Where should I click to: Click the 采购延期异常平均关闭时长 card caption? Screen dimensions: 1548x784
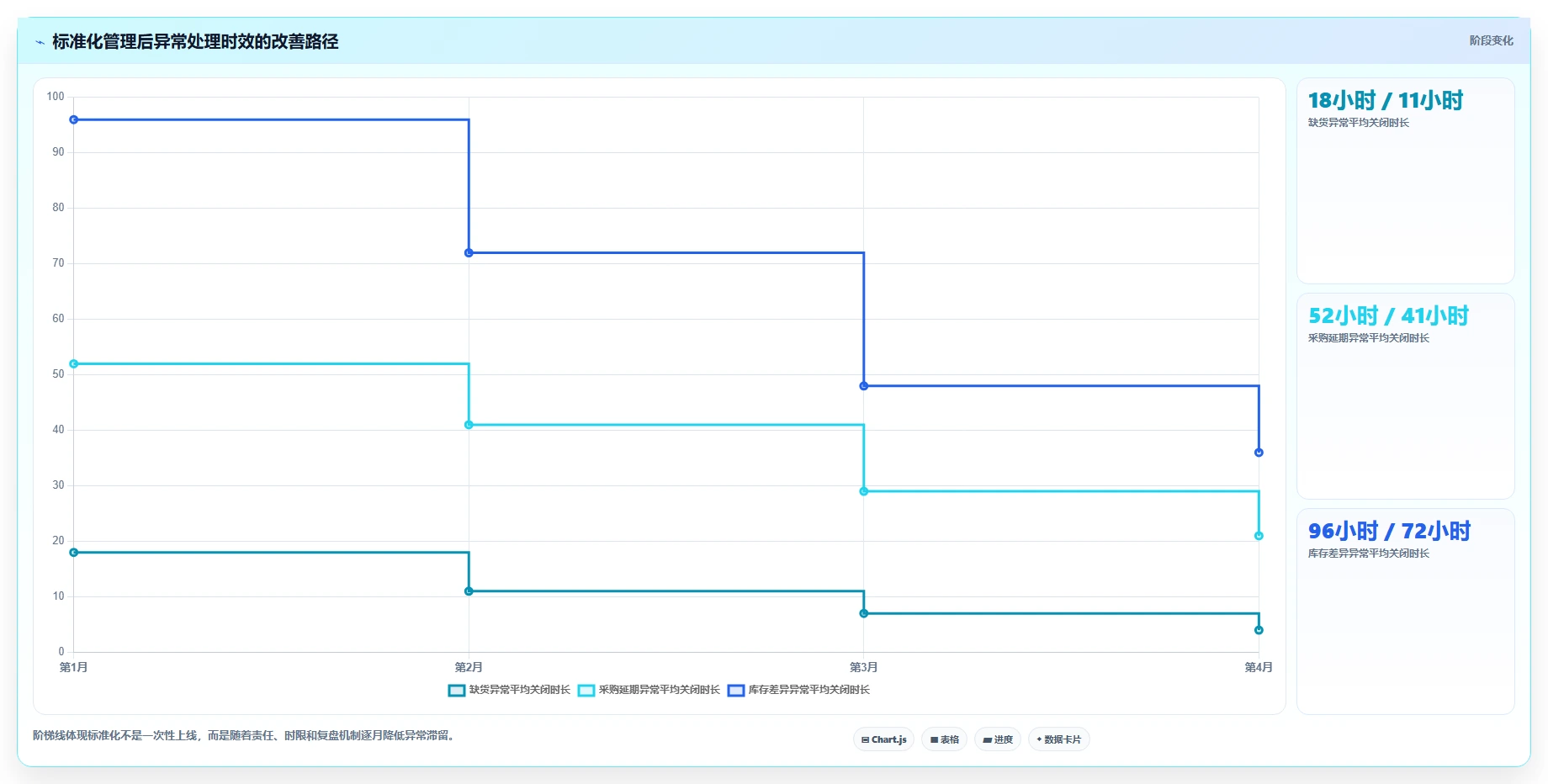(x=1368, y=338)
